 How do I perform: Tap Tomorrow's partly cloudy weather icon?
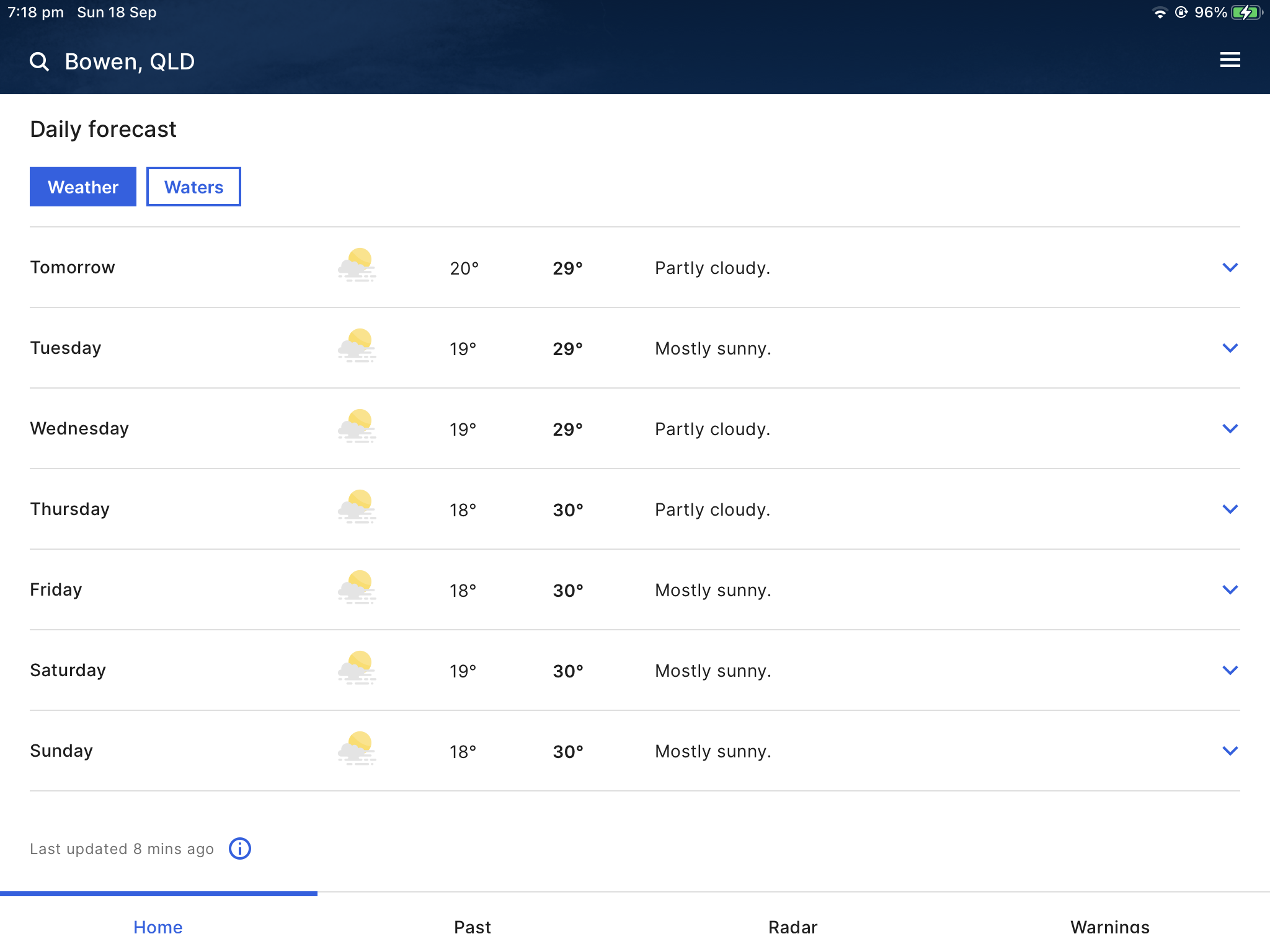pos(357,265)
